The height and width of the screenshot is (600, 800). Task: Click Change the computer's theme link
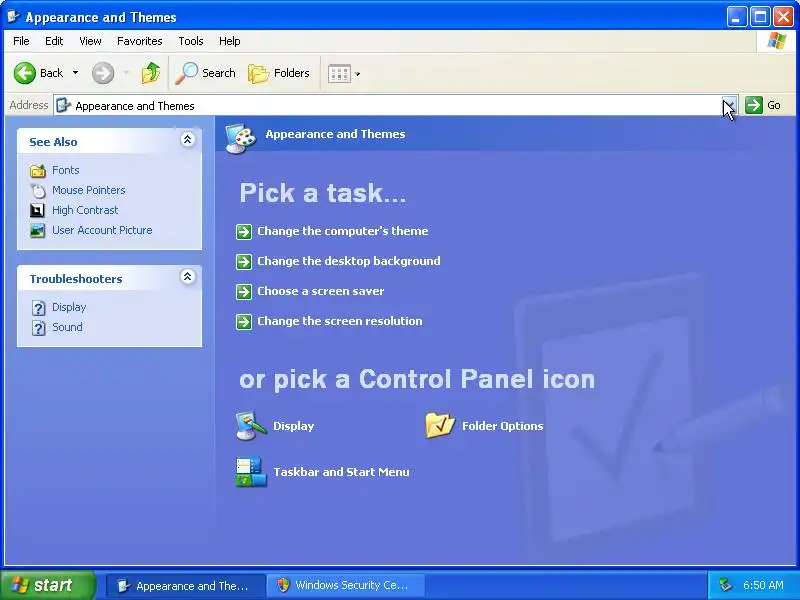pos(343,231)
